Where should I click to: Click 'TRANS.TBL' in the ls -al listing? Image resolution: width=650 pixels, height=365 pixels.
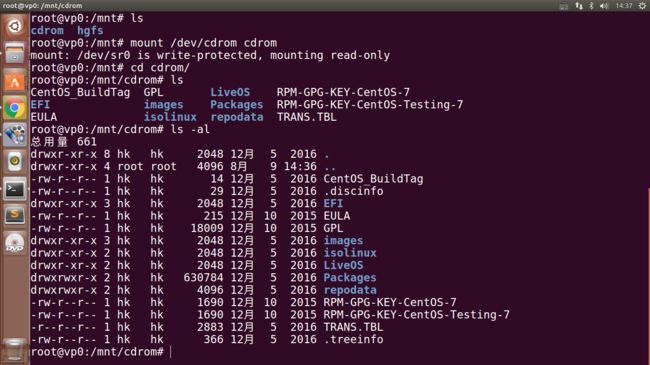353,327
